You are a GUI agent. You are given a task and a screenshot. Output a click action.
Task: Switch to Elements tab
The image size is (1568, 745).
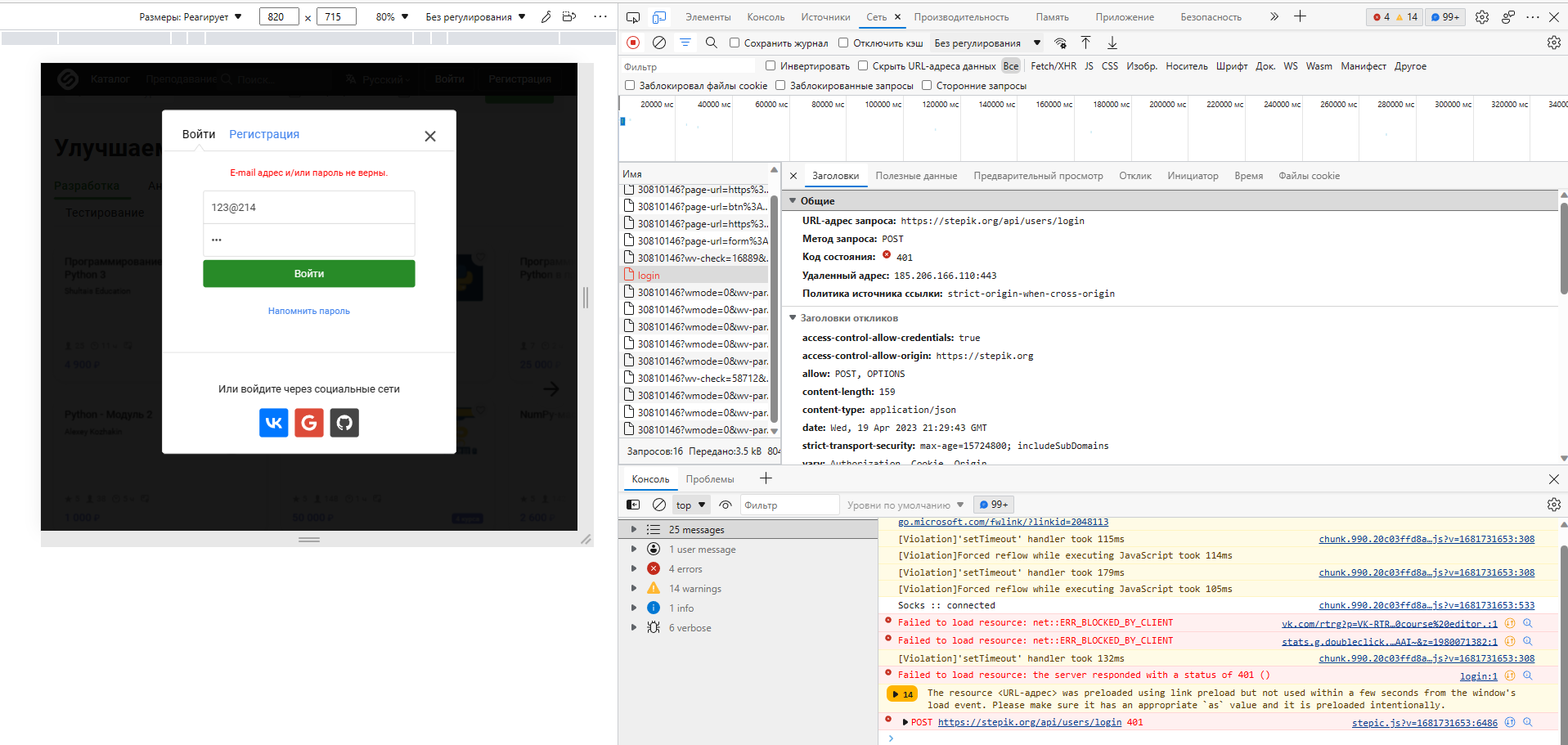tap(708, 17)
